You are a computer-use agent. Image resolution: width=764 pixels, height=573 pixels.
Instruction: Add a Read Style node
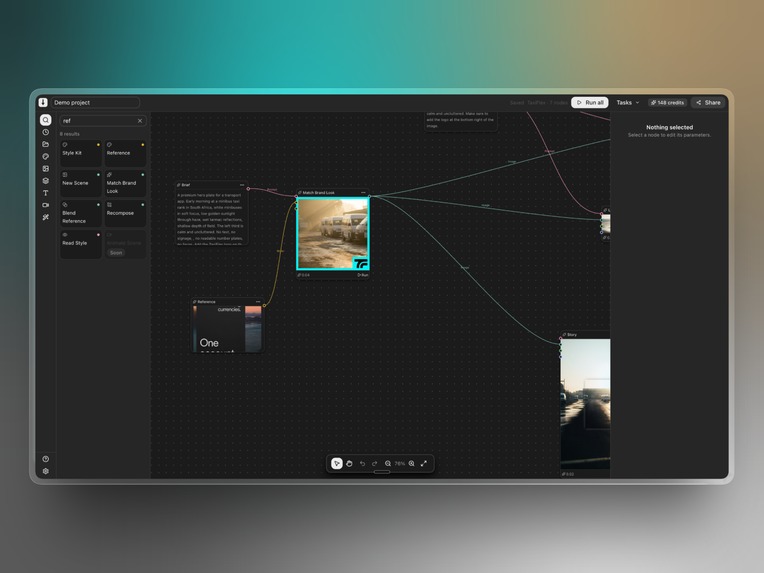tap(81, 244)
